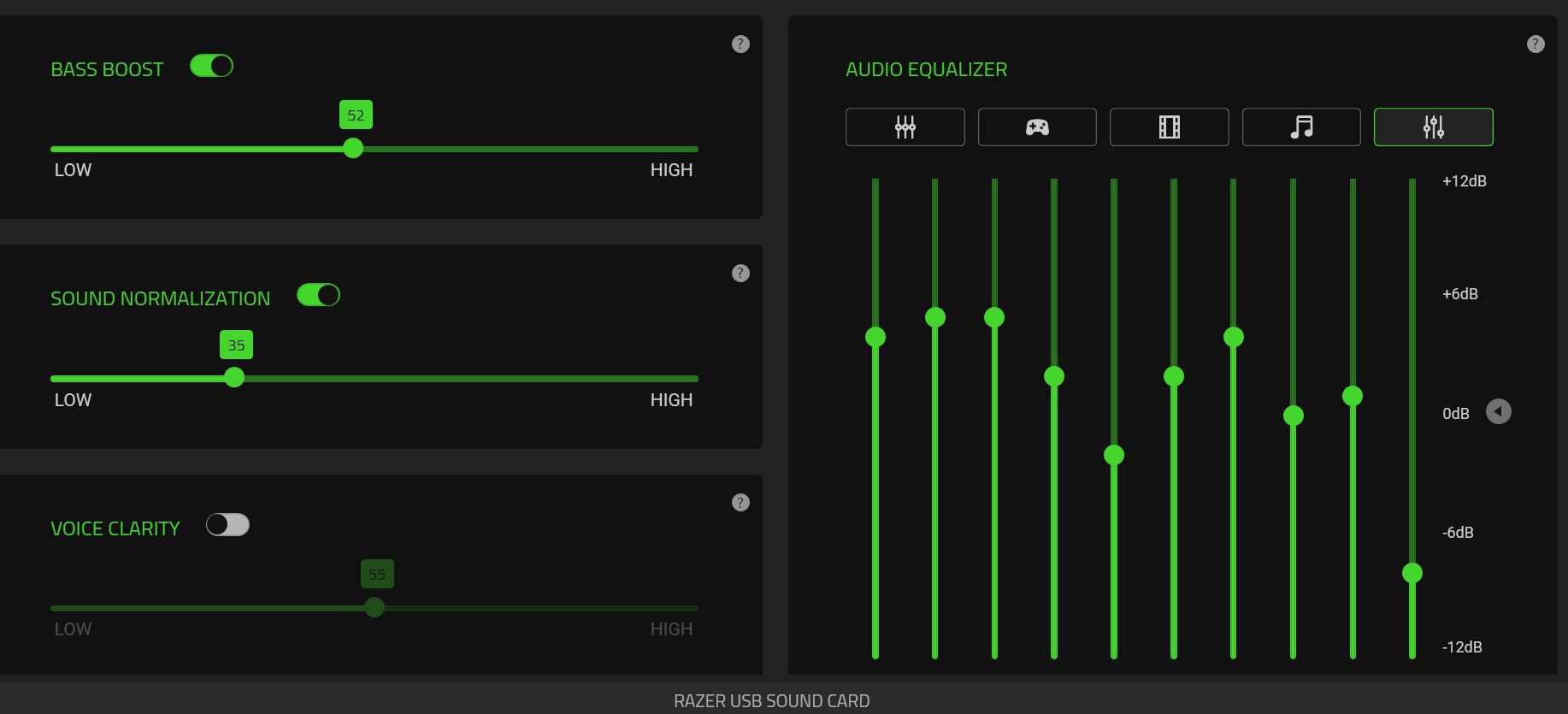
Task: Click the HIGH label under Bass Boost
Action: point(671,170)
